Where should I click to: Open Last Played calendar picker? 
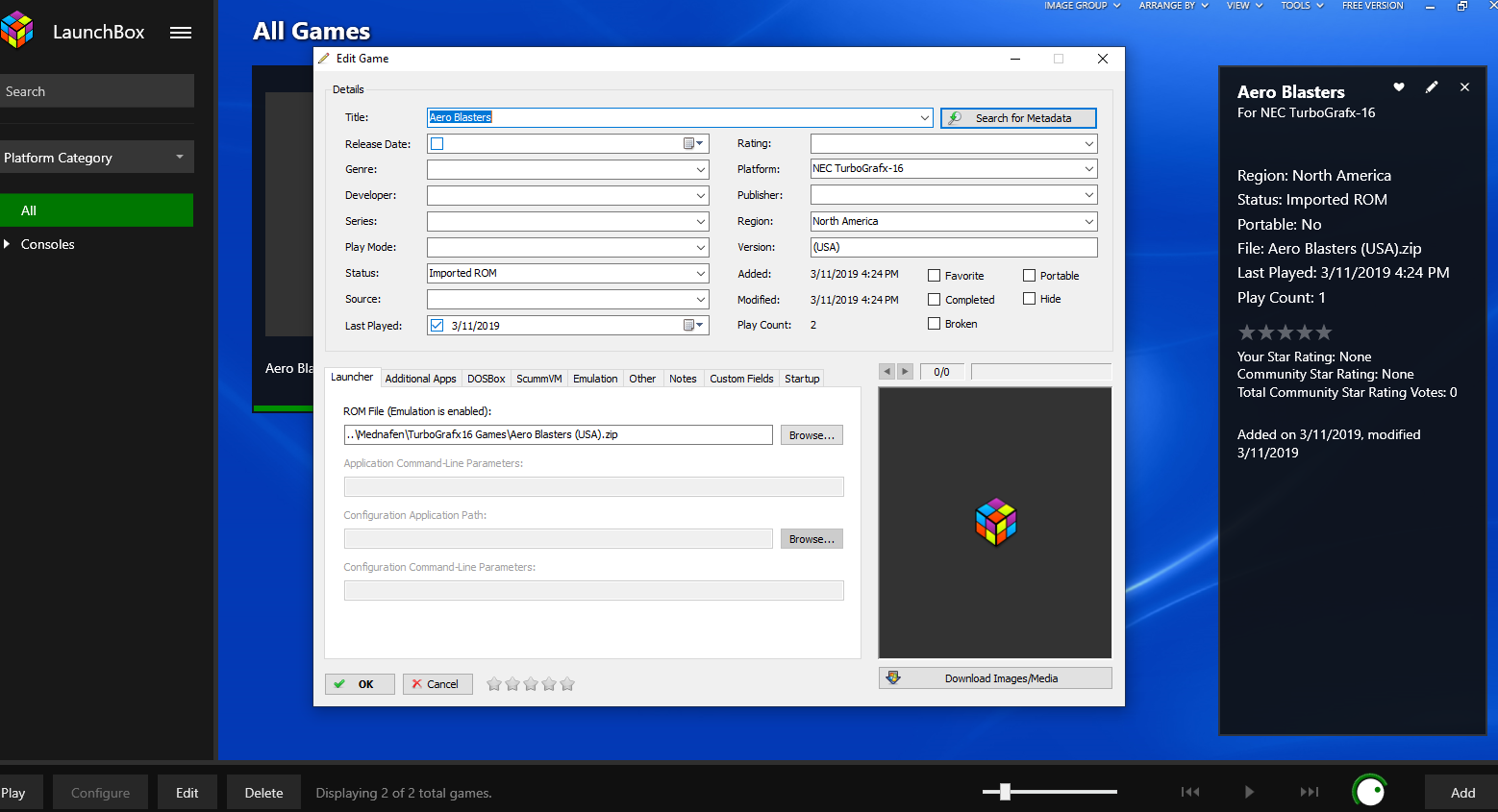[693, 325]
